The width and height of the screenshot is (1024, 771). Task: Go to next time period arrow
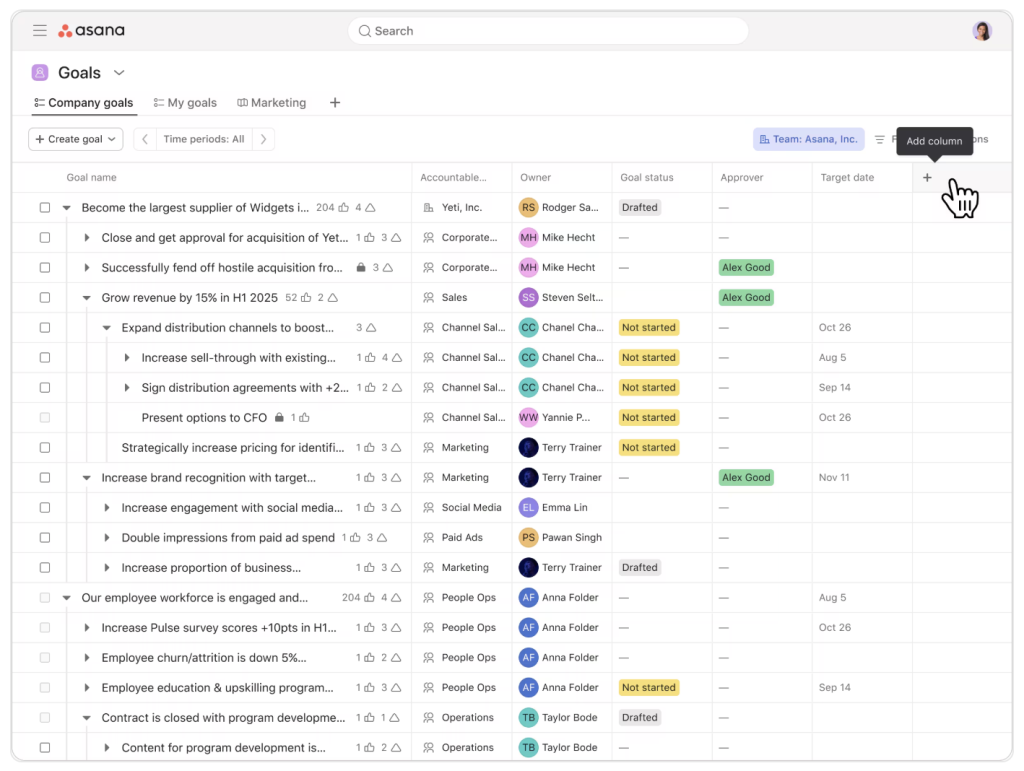pyautogui.click(x=263, y=140)
